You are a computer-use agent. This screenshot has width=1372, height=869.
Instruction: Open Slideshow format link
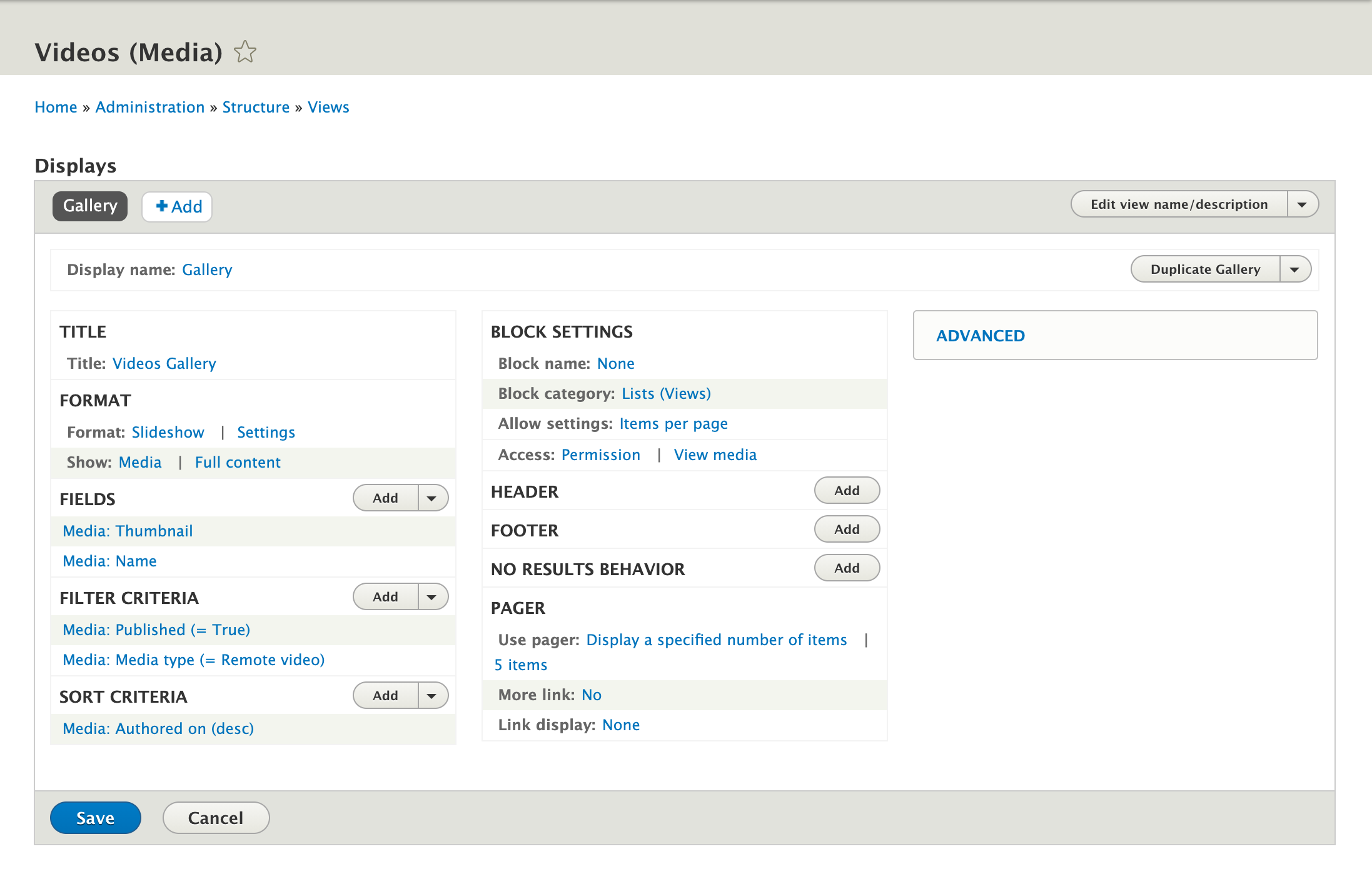click(x=168, y=432)
